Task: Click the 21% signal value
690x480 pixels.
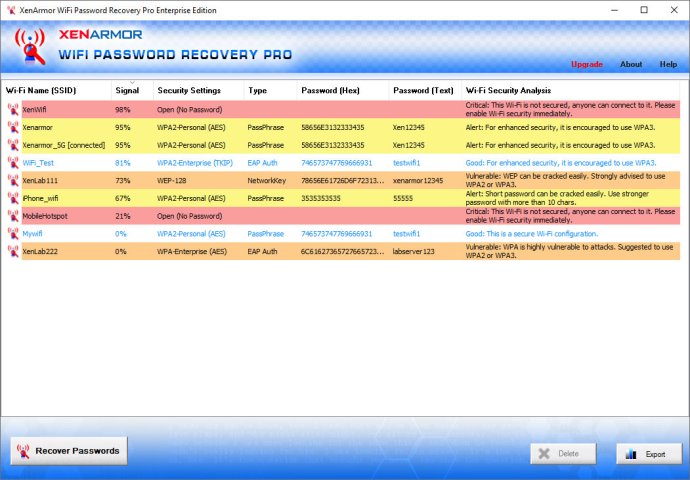Action: point(123,216)
